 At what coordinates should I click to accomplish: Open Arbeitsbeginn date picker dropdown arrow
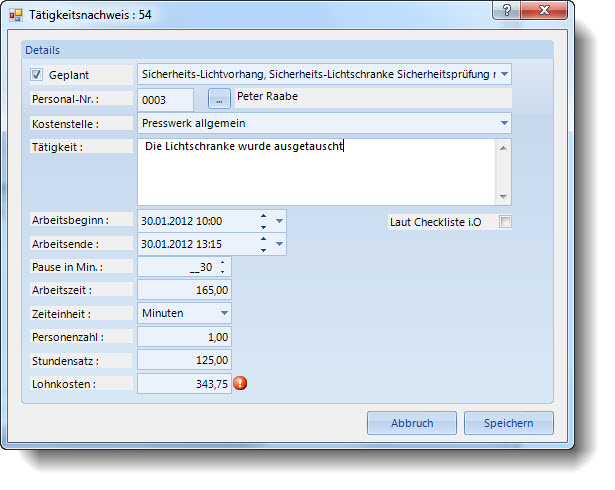pyautogui.click(x=279, y=220)
